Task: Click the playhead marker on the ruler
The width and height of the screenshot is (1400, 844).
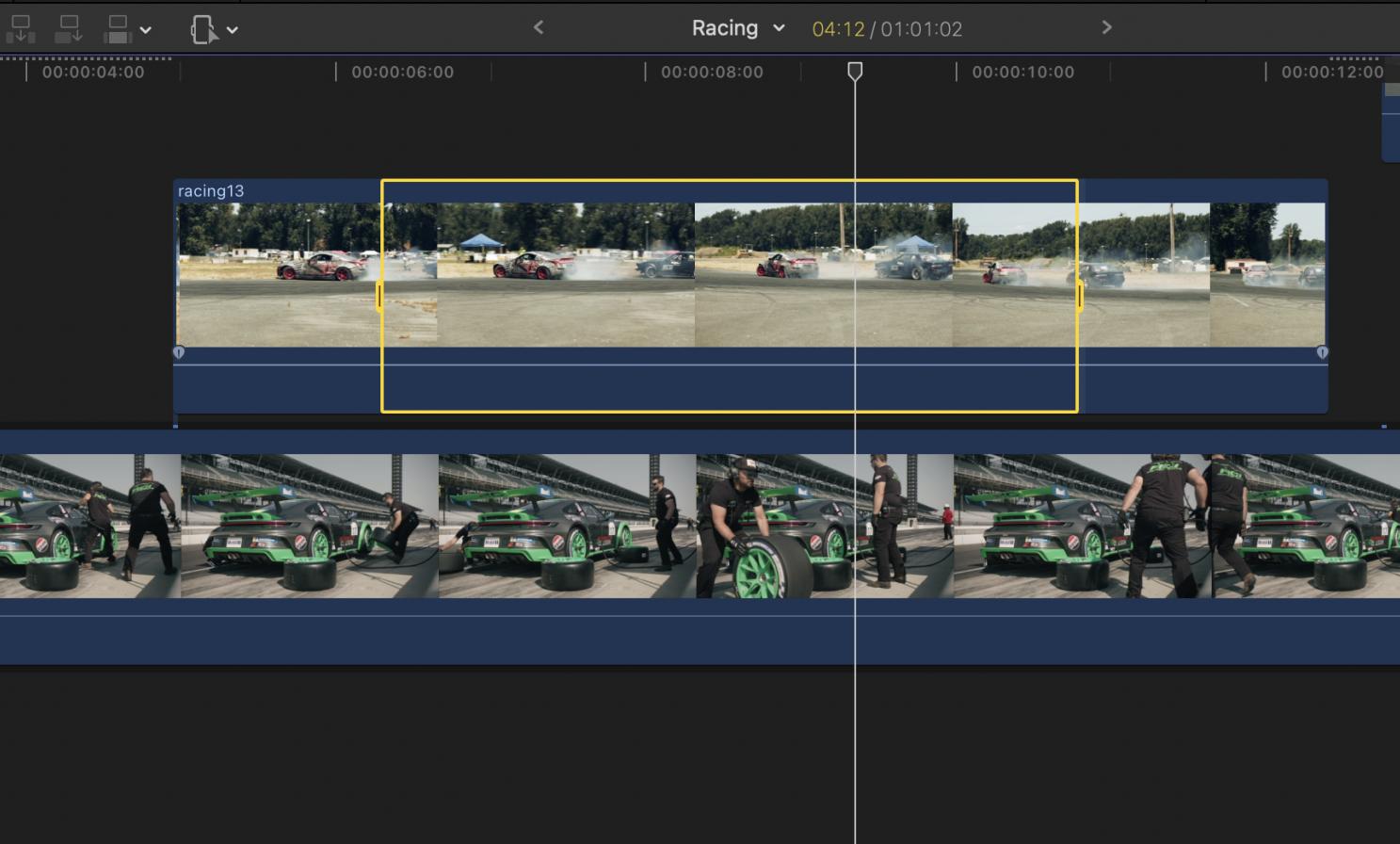Action: click(855, 72)
